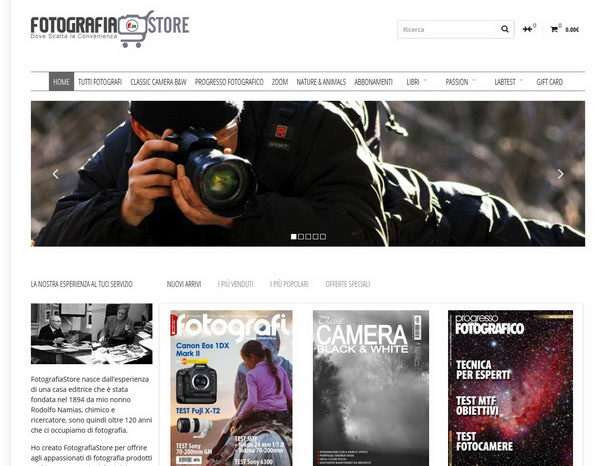Select the first slider dot
The width and height of the screenshot is (600, 466).
(x=293, y=237)
